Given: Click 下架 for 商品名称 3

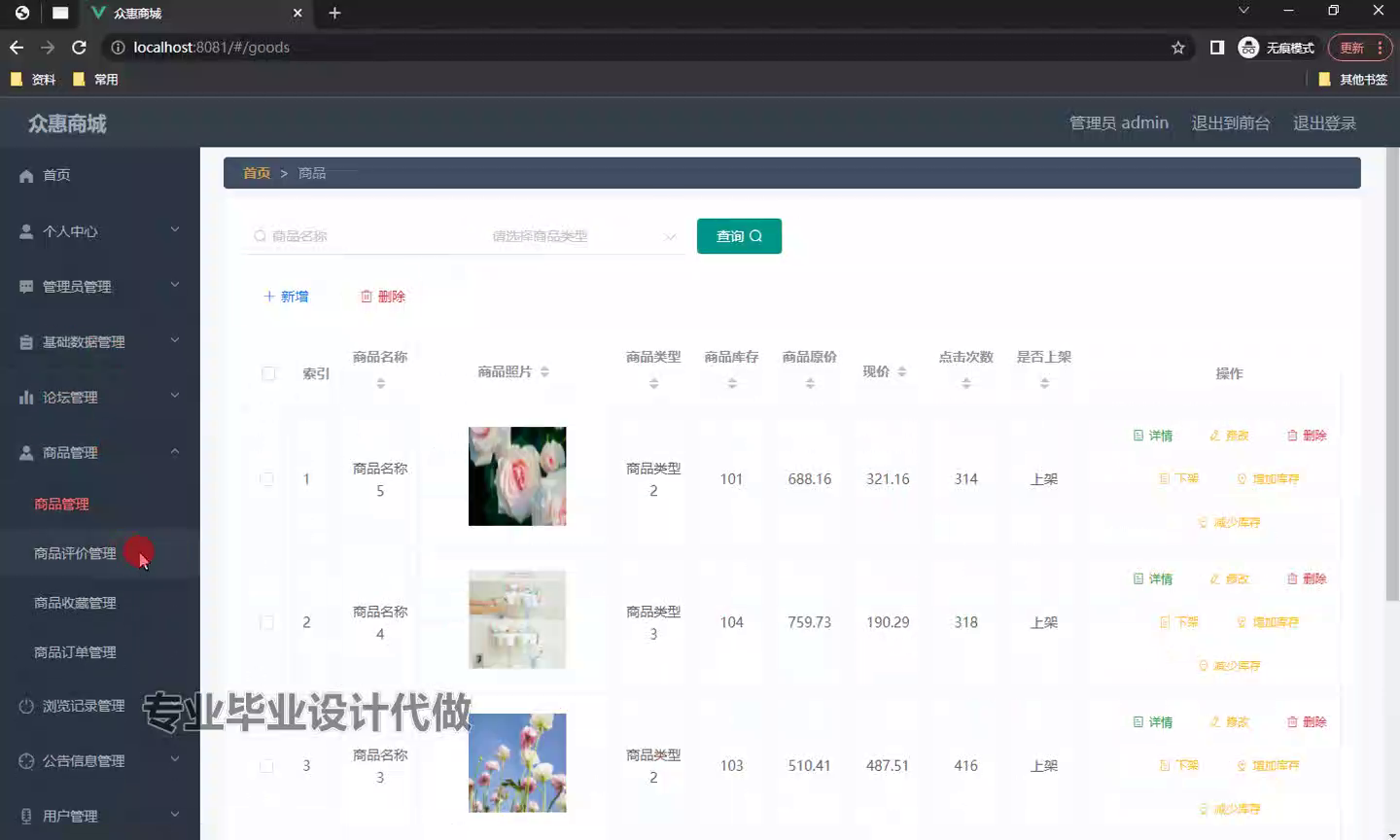Looking at the screenshot, I should [x=1178, y=765].
